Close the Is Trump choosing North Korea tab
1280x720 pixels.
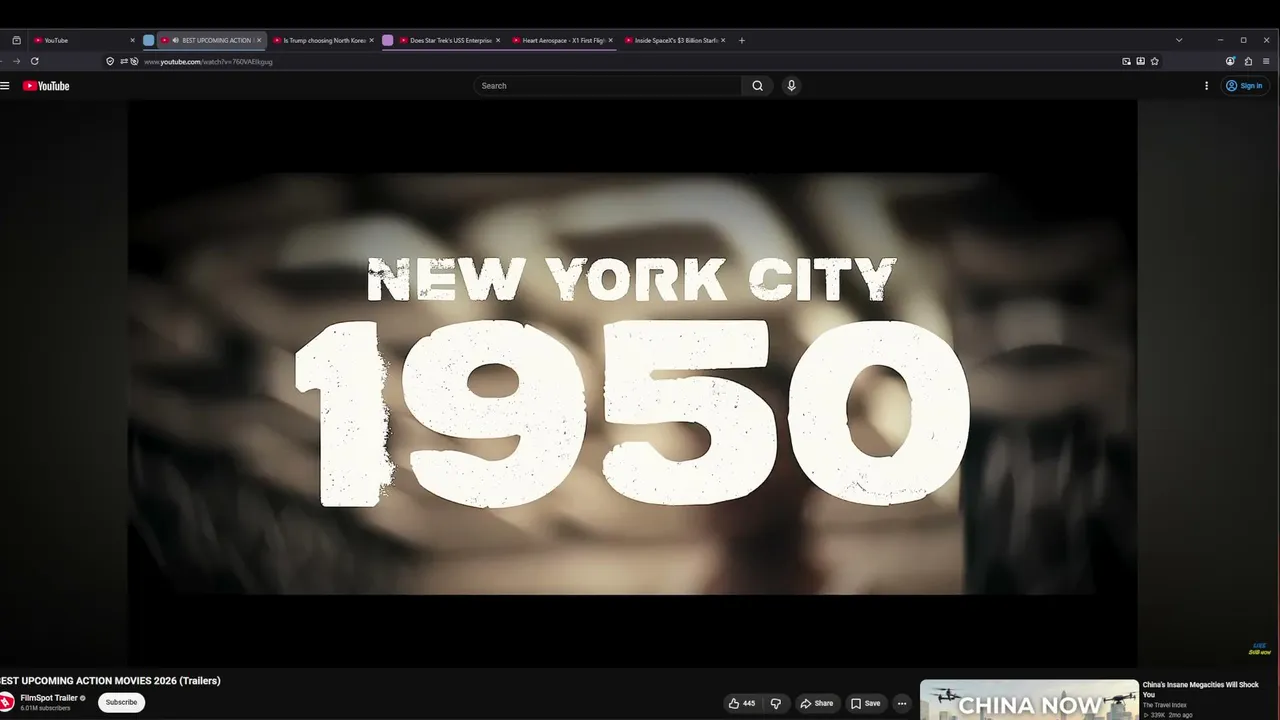371,40
